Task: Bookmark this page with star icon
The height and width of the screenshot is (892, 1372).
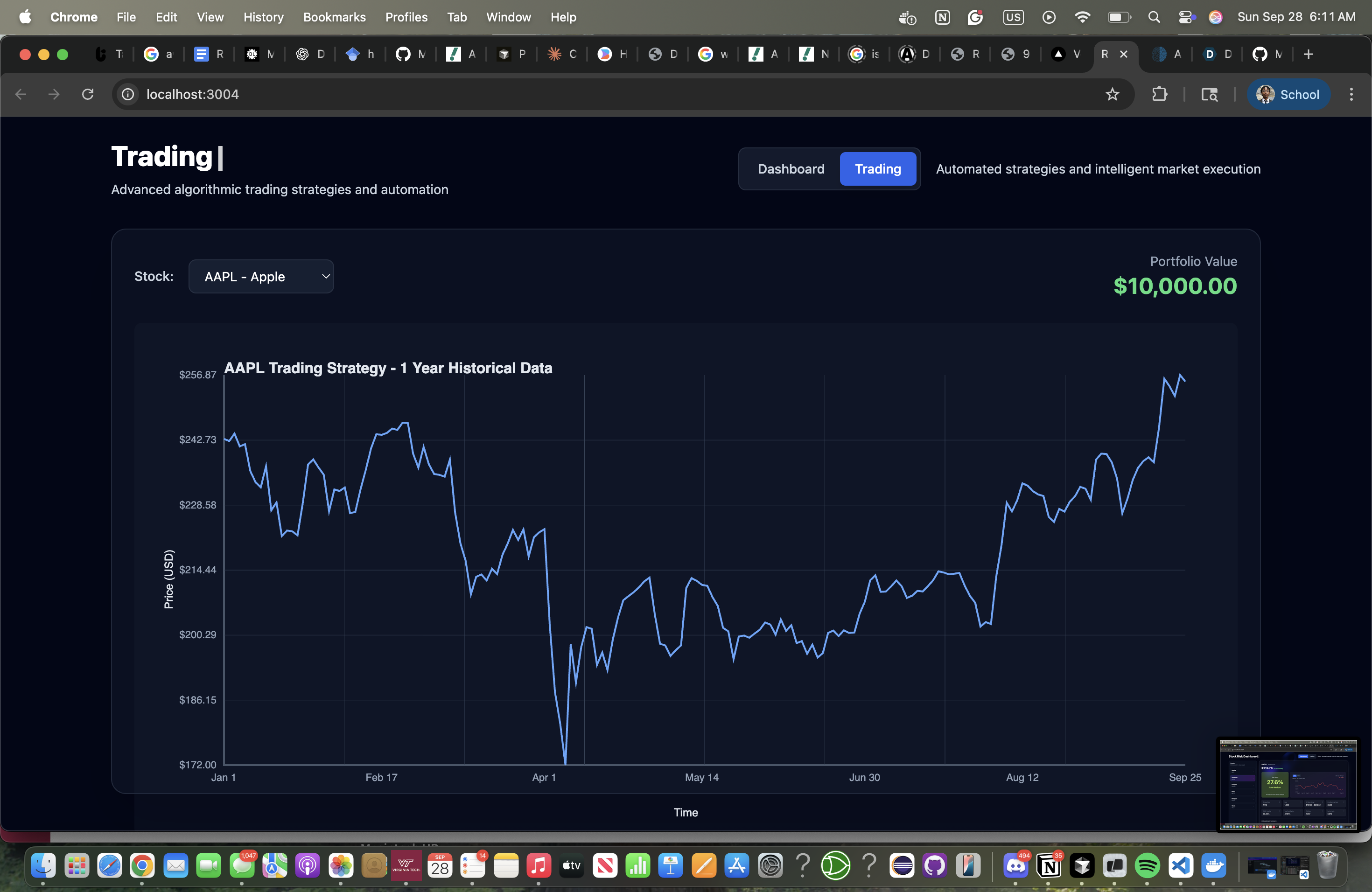Action: pos(1112,94)
